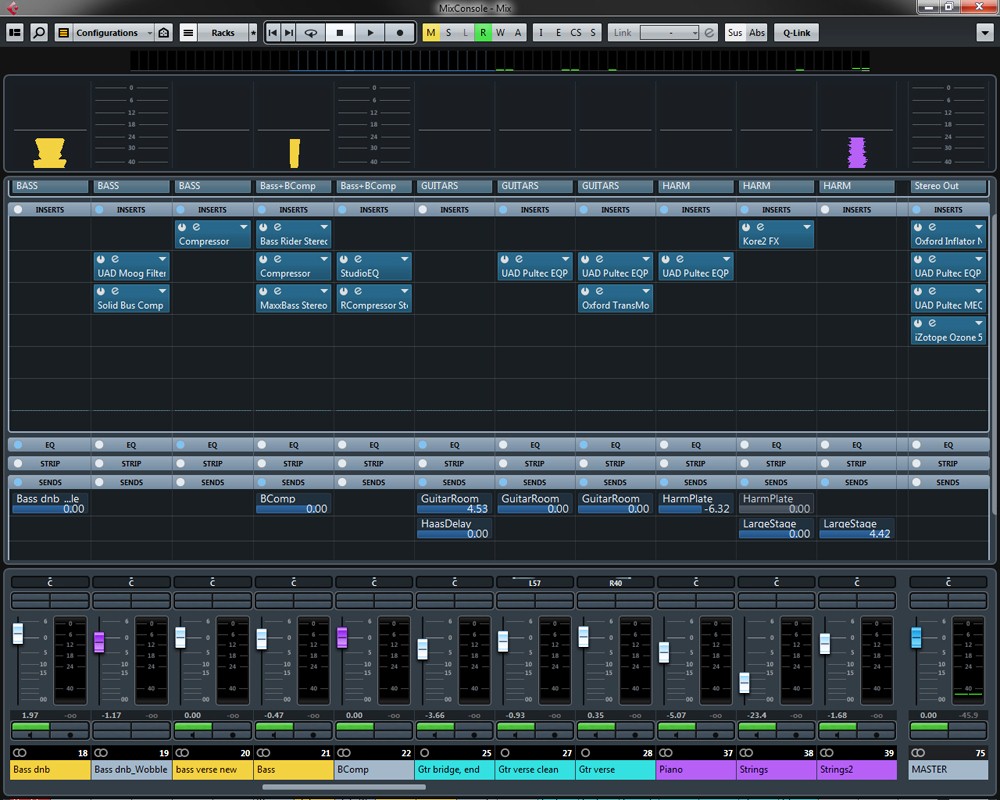Click stereo link icon on Bass dnb channel
The height and width of the screenshot is (800, 1000).
[x=20, y=753]
